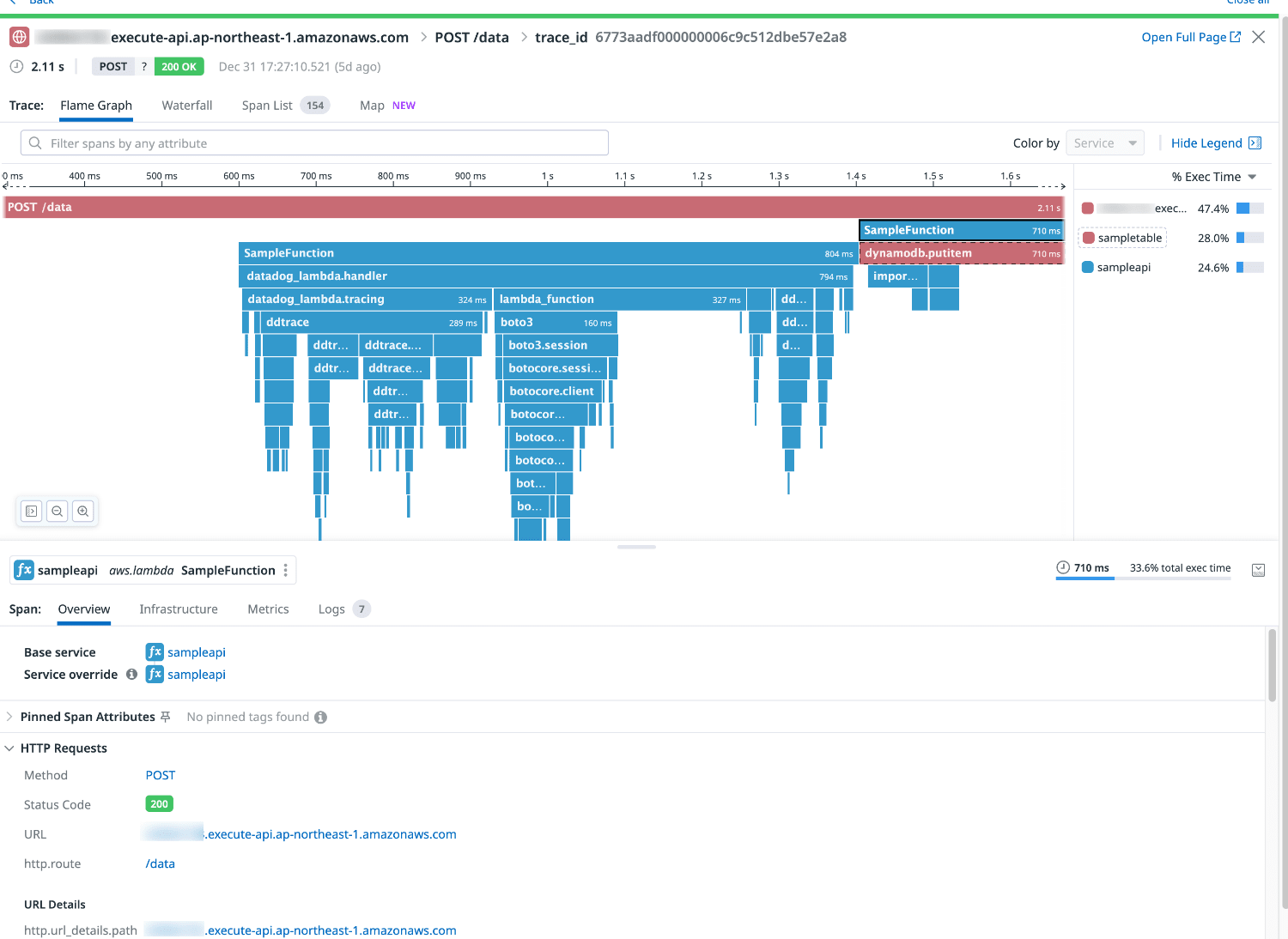
Task: Click the blue sampleapi legend swatch
Action: (x=1088, y=267)
